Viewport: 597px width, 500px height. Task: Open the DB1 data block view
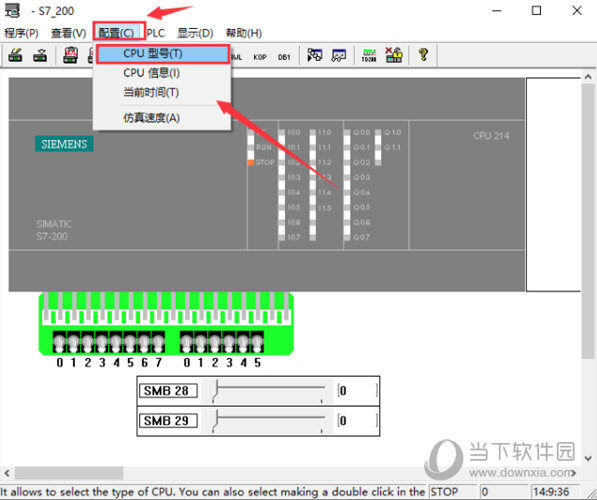point(284,57)
